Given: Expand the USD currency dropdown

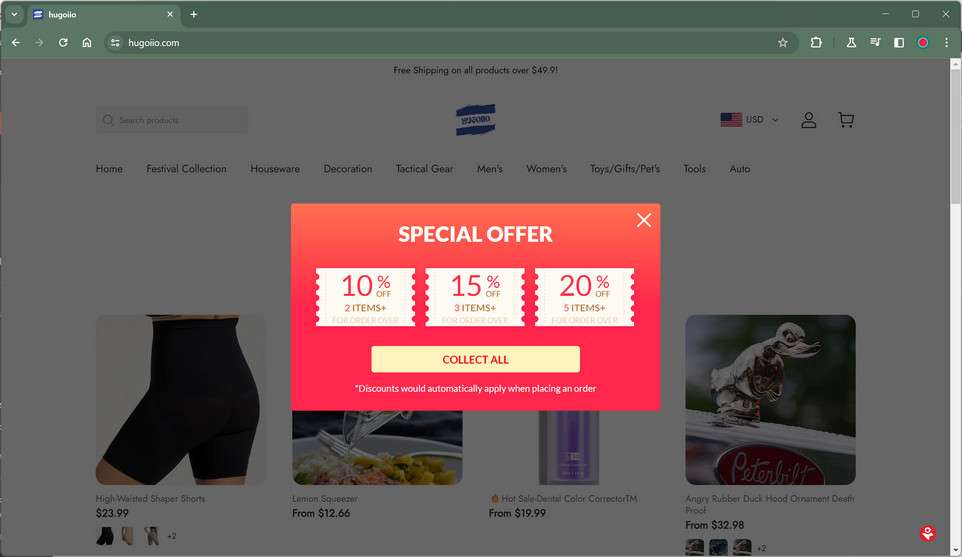Looking at the screenshot, I should tap(750, 120).
